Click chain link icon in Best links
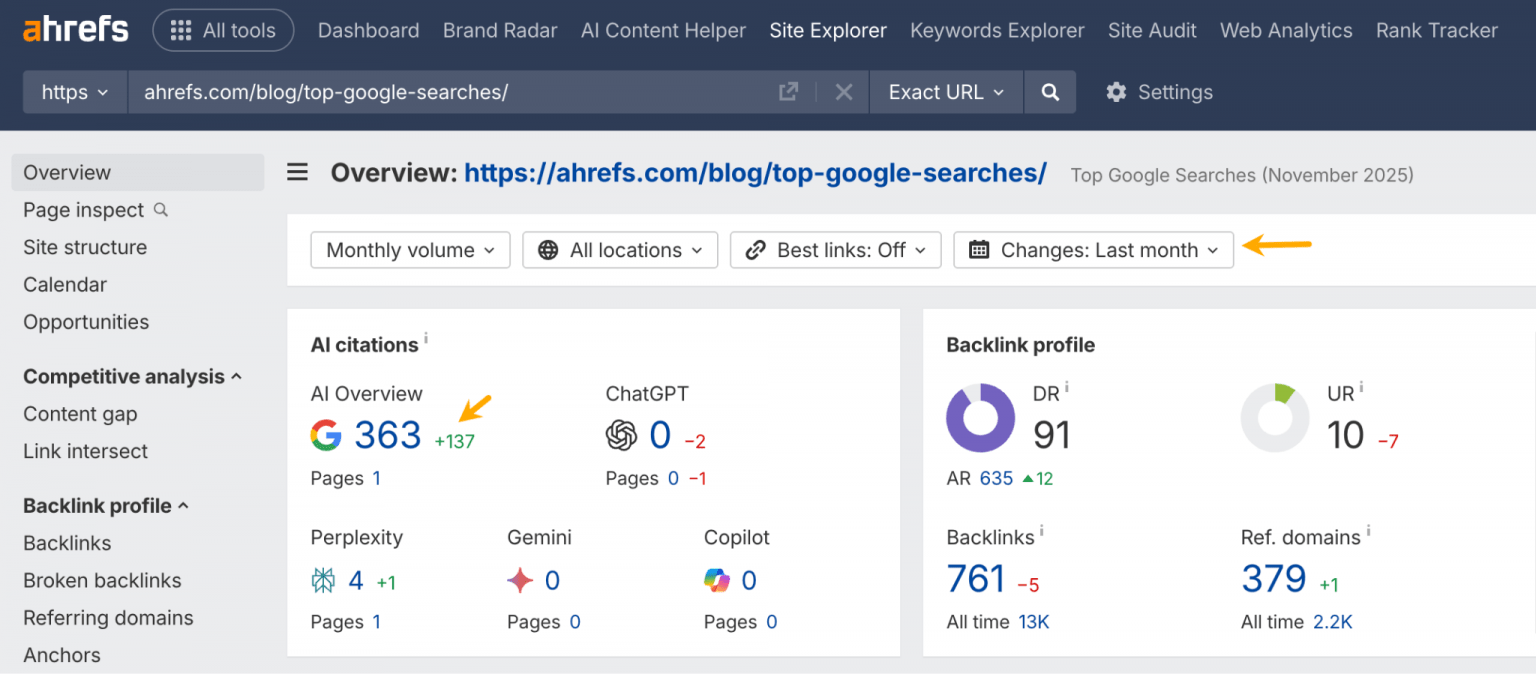The width and height of the screenshot is (1536, 674). [x=756, y=250]
